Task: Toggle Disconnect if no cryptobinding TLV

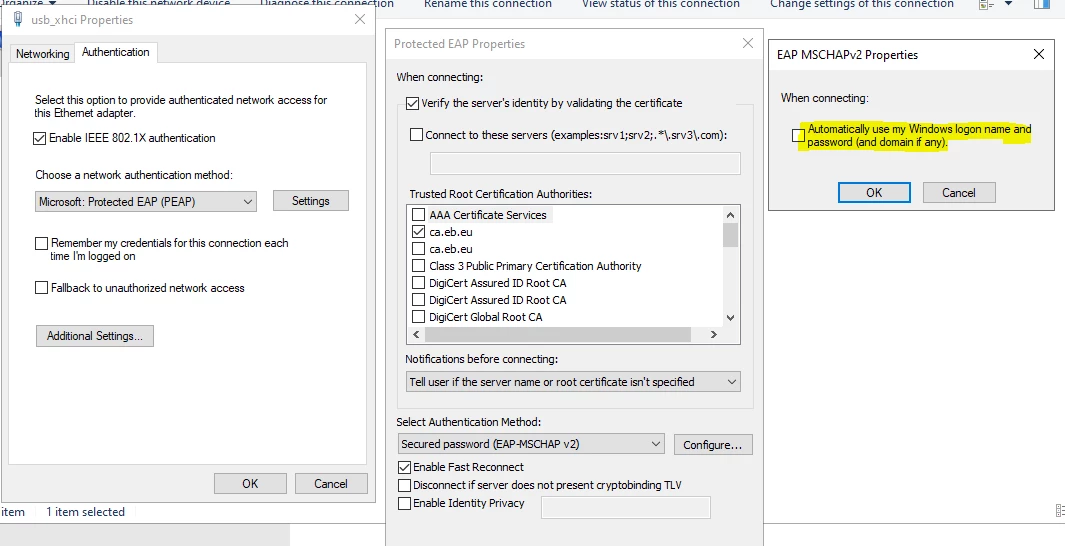Action: point(404,486)
